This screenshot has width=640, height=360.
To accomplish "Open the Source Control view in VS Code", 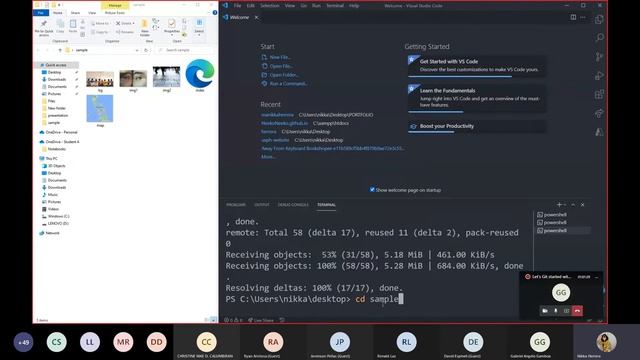I will [x=599, y=57].
